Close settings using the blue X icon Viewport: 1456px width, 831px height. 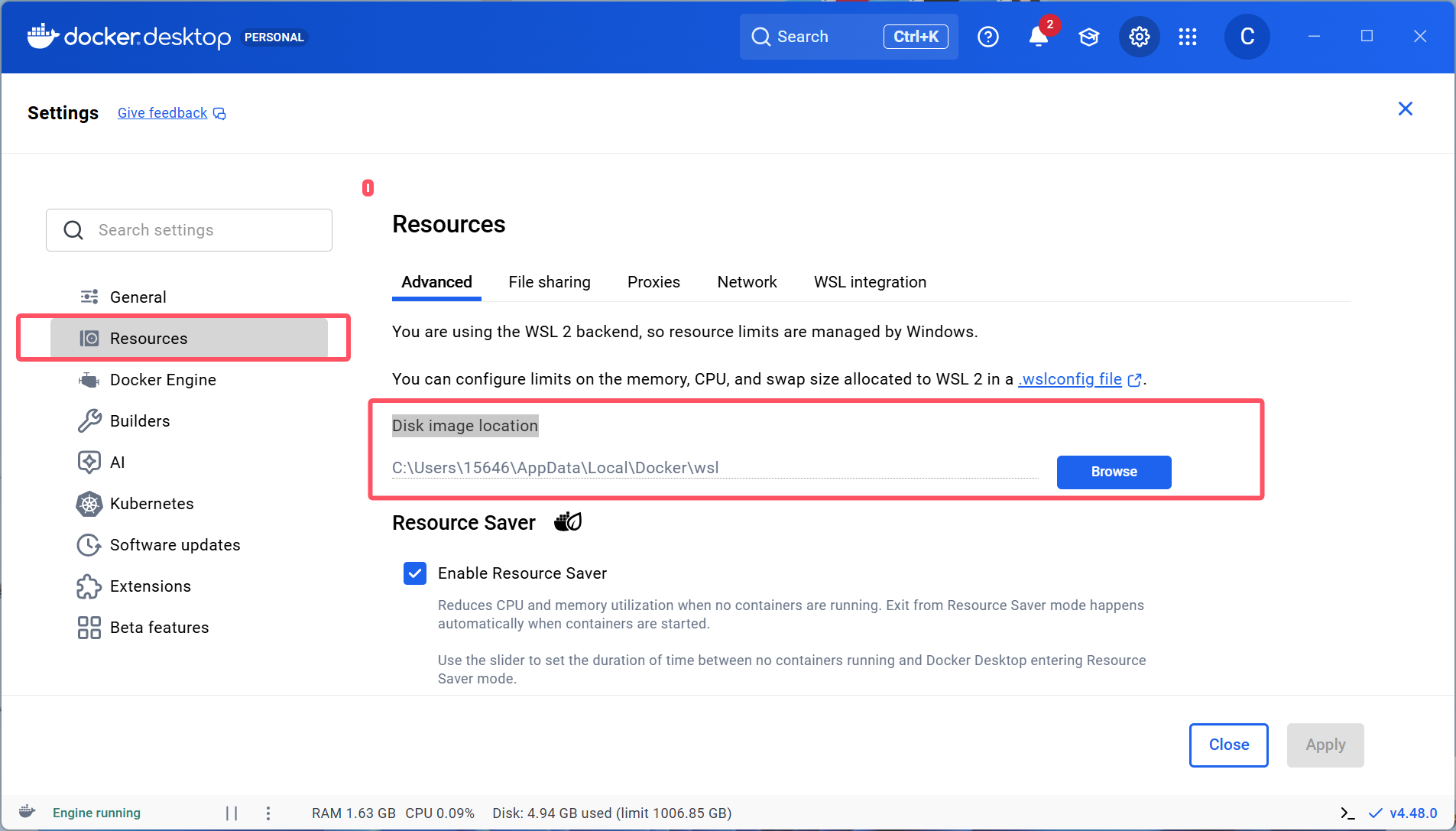click(x=1405, y=109)
